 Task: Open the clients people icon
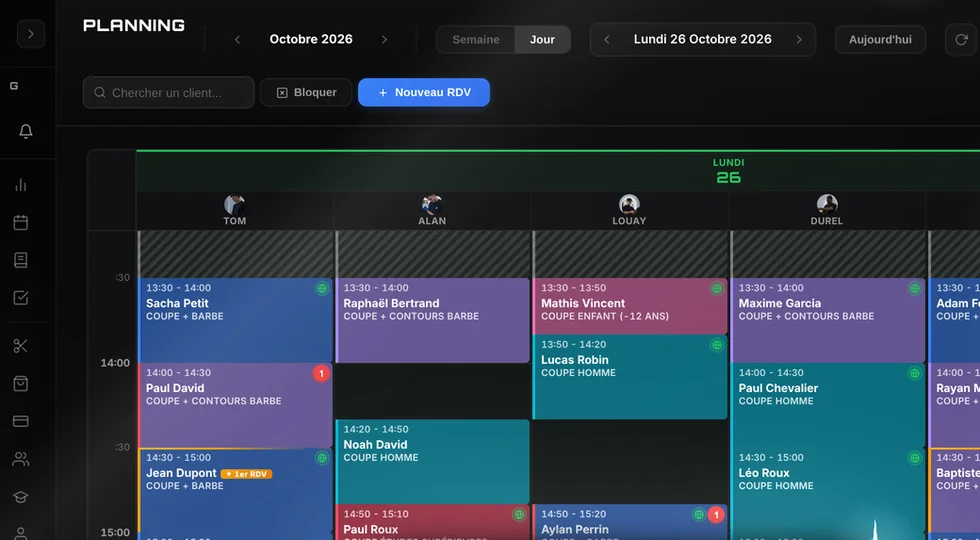(x=21, y=459)
